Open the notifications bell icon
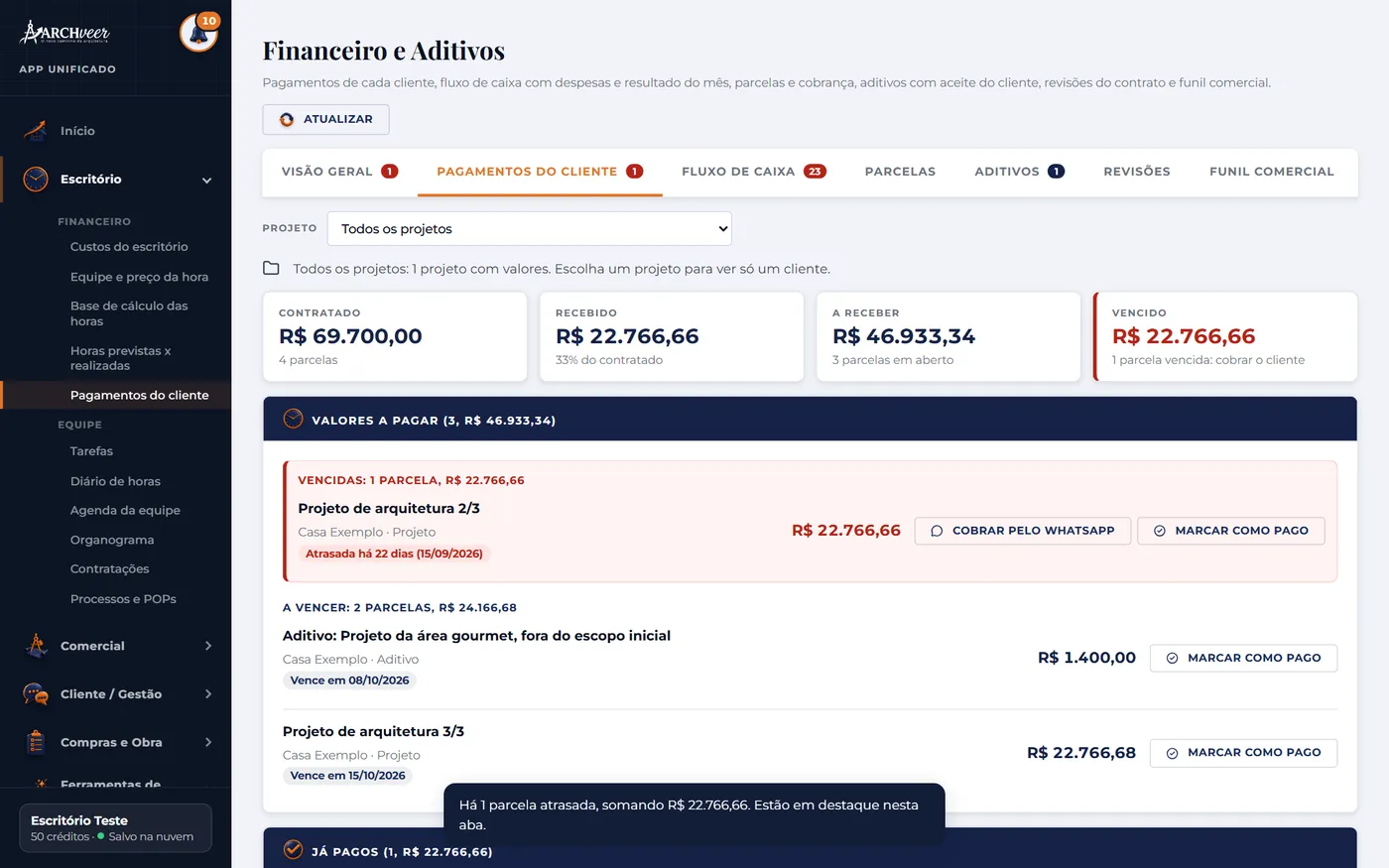The height and width of the screenshot is (868, 1389). point(198,34)
